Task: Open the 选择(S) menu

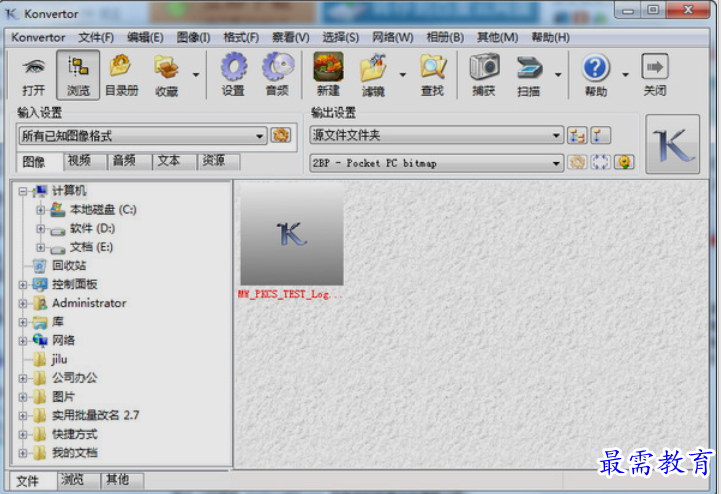Action: (340, 37)
